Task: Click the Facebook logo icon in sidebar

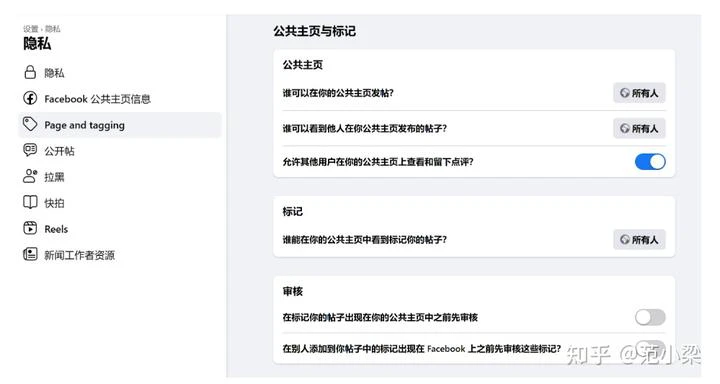Action: tap(30, 98)
